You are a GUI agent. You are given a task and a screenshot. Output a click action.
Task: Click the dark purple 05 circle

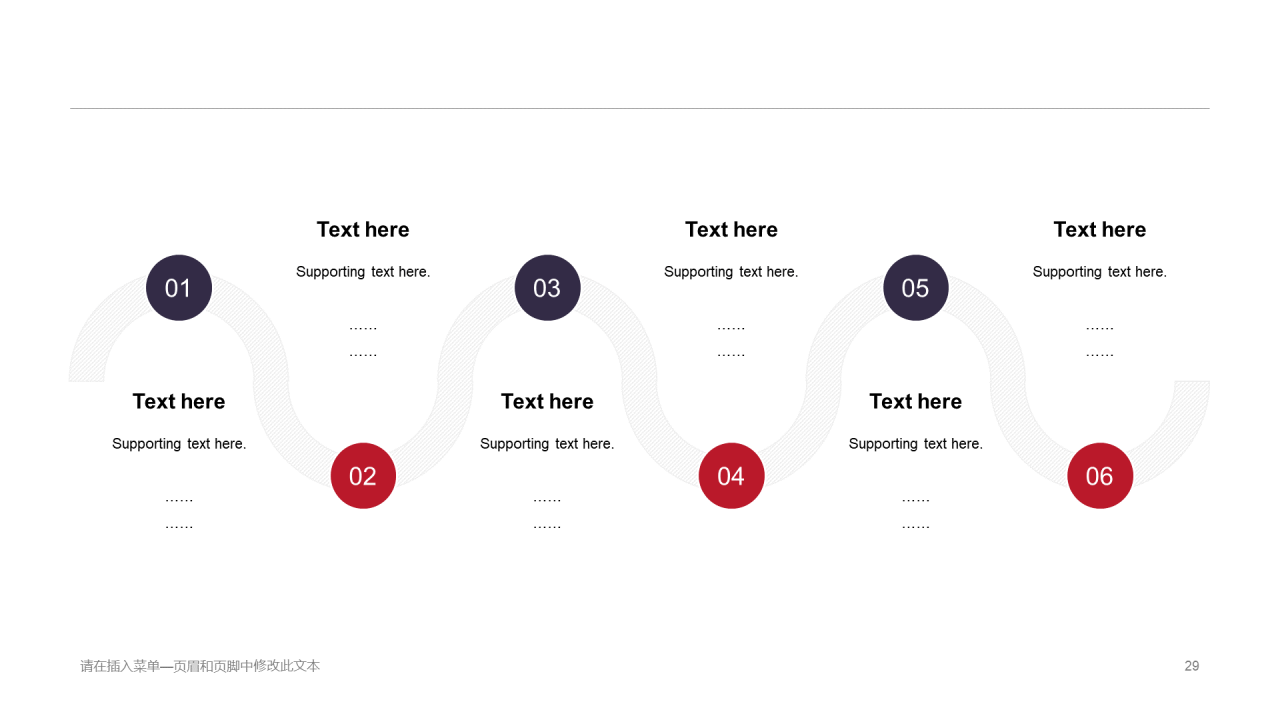tap(915, 288)
